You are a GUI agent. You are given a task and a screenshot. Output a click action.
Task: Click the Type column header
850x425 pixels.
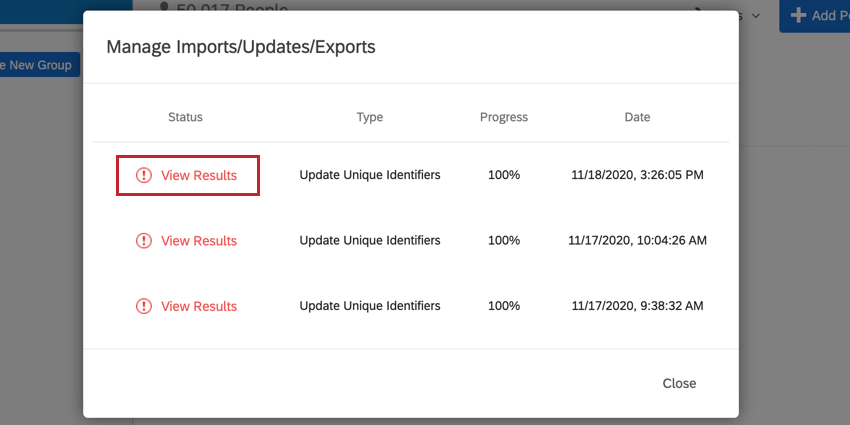[370, 117]
